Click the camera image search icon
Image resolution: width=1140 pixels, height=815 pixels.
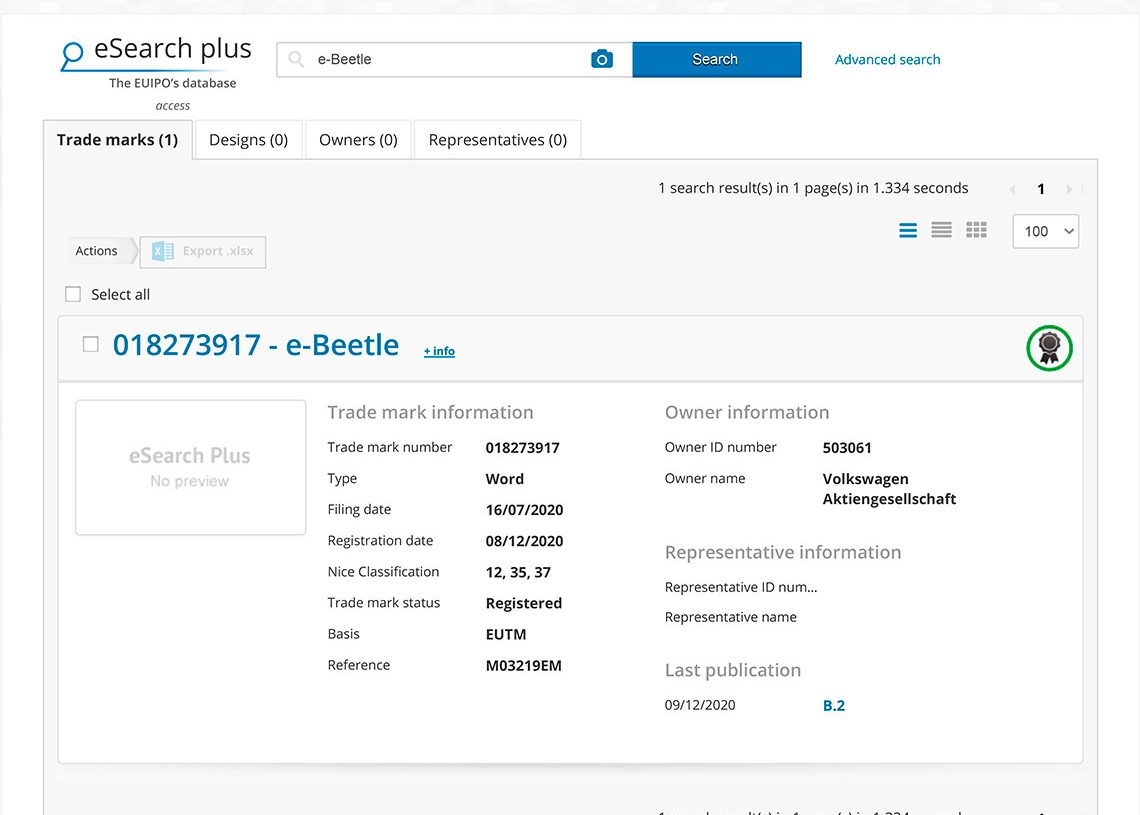[601, 59]
